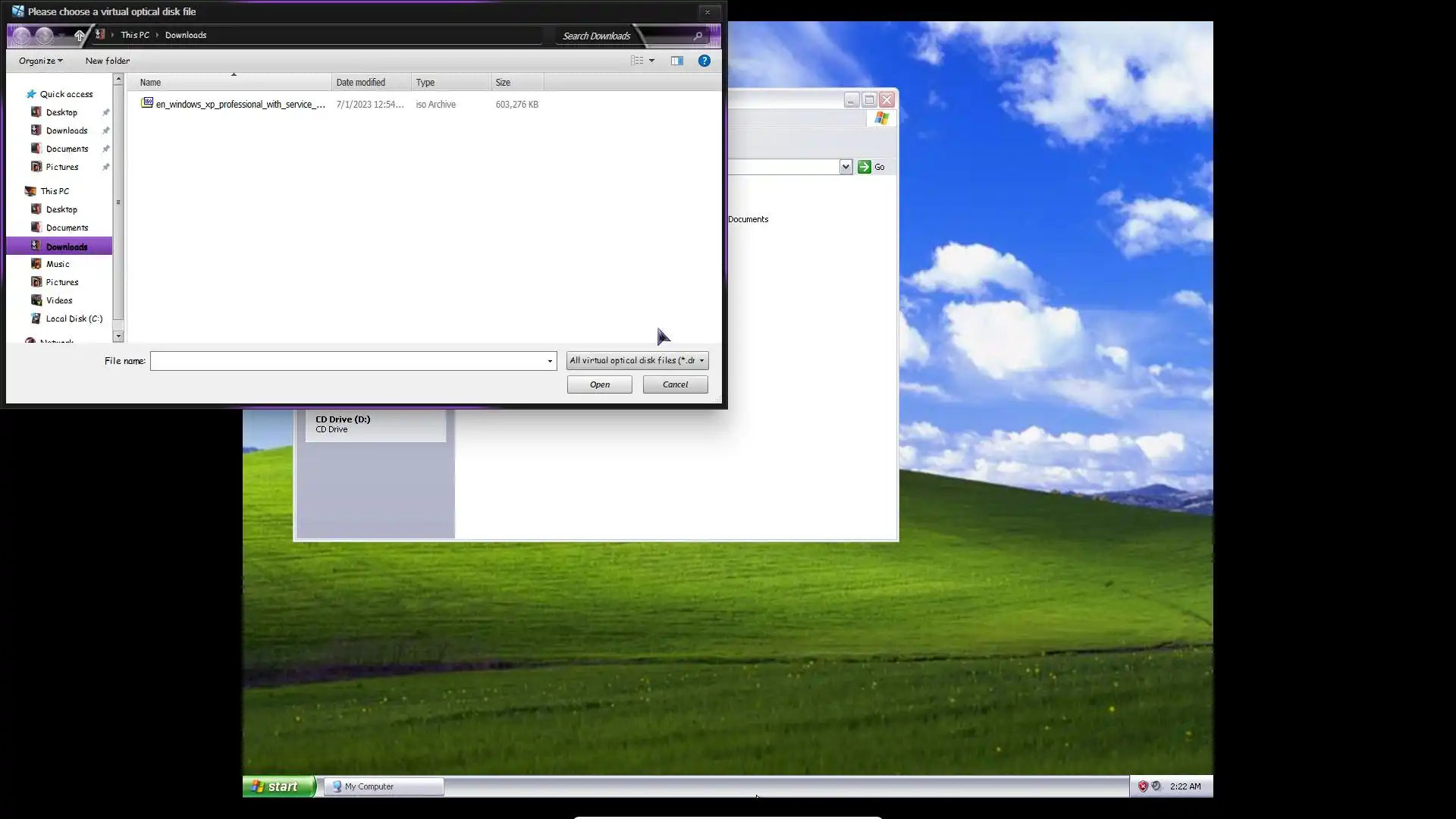
Task: Open Local Disk (C:) in sidebar
Action: click(x=74, y=318)
